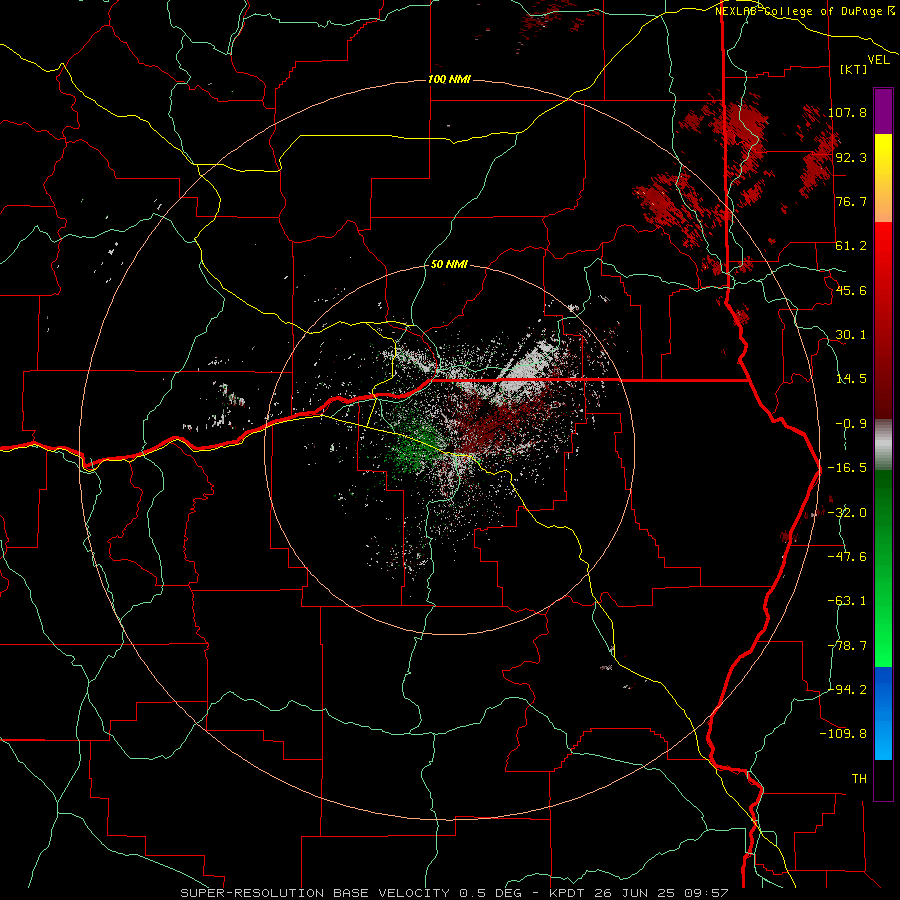The height and width of the screenshot is (900, 900).
Task: Click the NEXLAB-College of DuPage watermark text
Action: [x=804, y=11]
